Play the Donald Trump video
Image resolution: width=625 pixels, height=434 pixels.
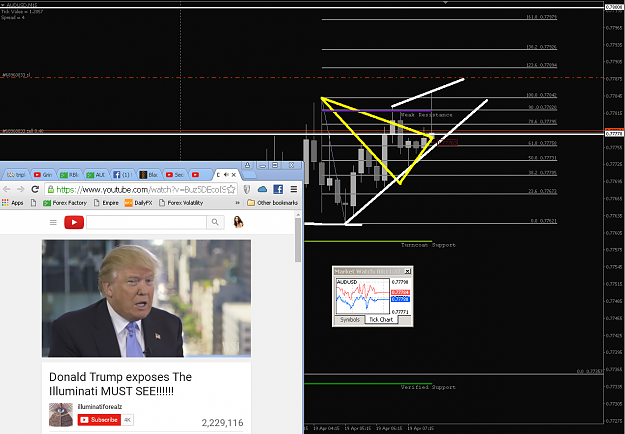click(x=146, y=298)
